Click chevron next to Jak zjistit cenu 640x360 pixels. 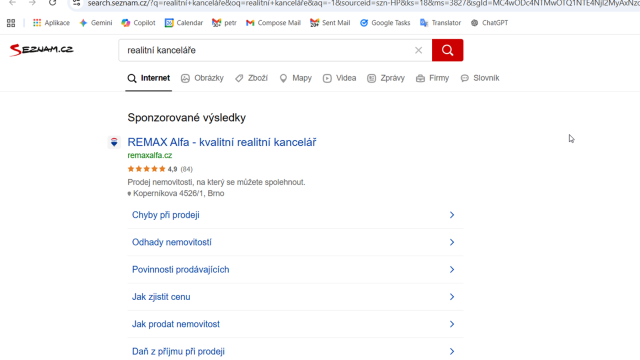pos(452,297)
